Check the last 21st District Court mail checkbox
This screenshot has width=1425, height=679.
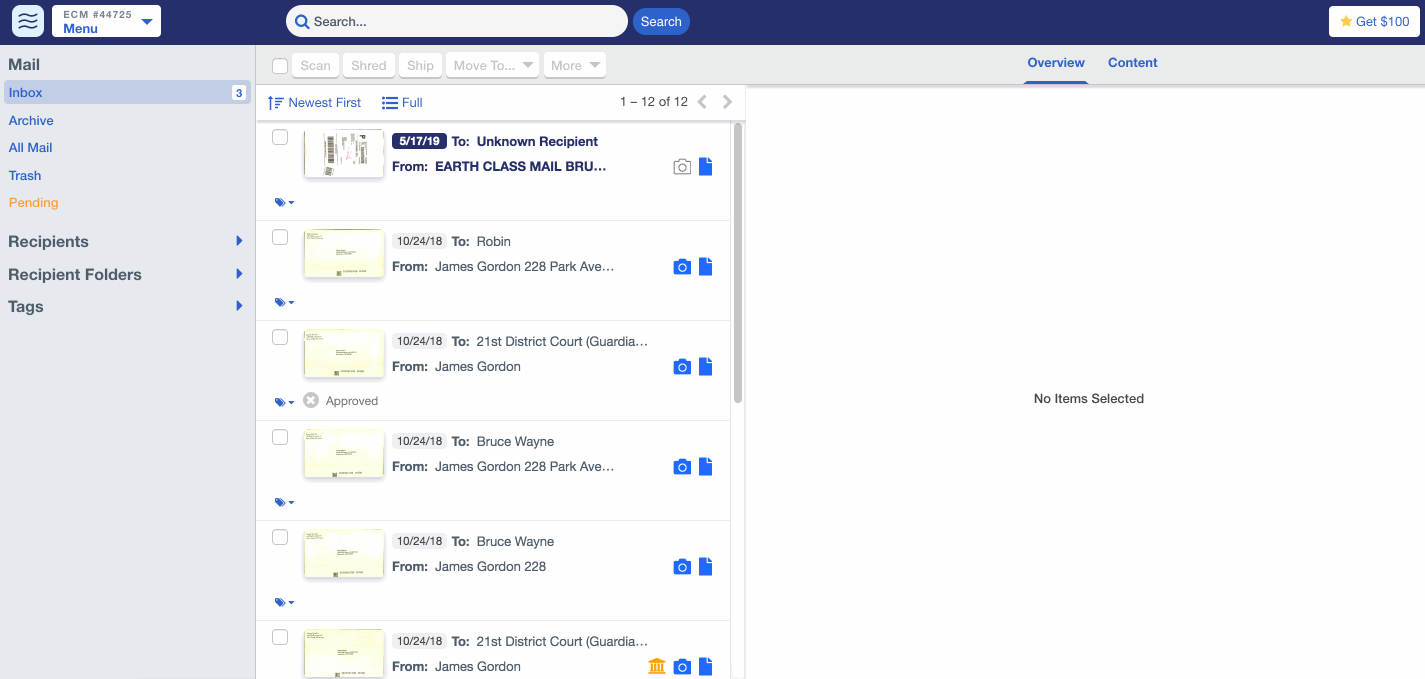tap(280, 637)
